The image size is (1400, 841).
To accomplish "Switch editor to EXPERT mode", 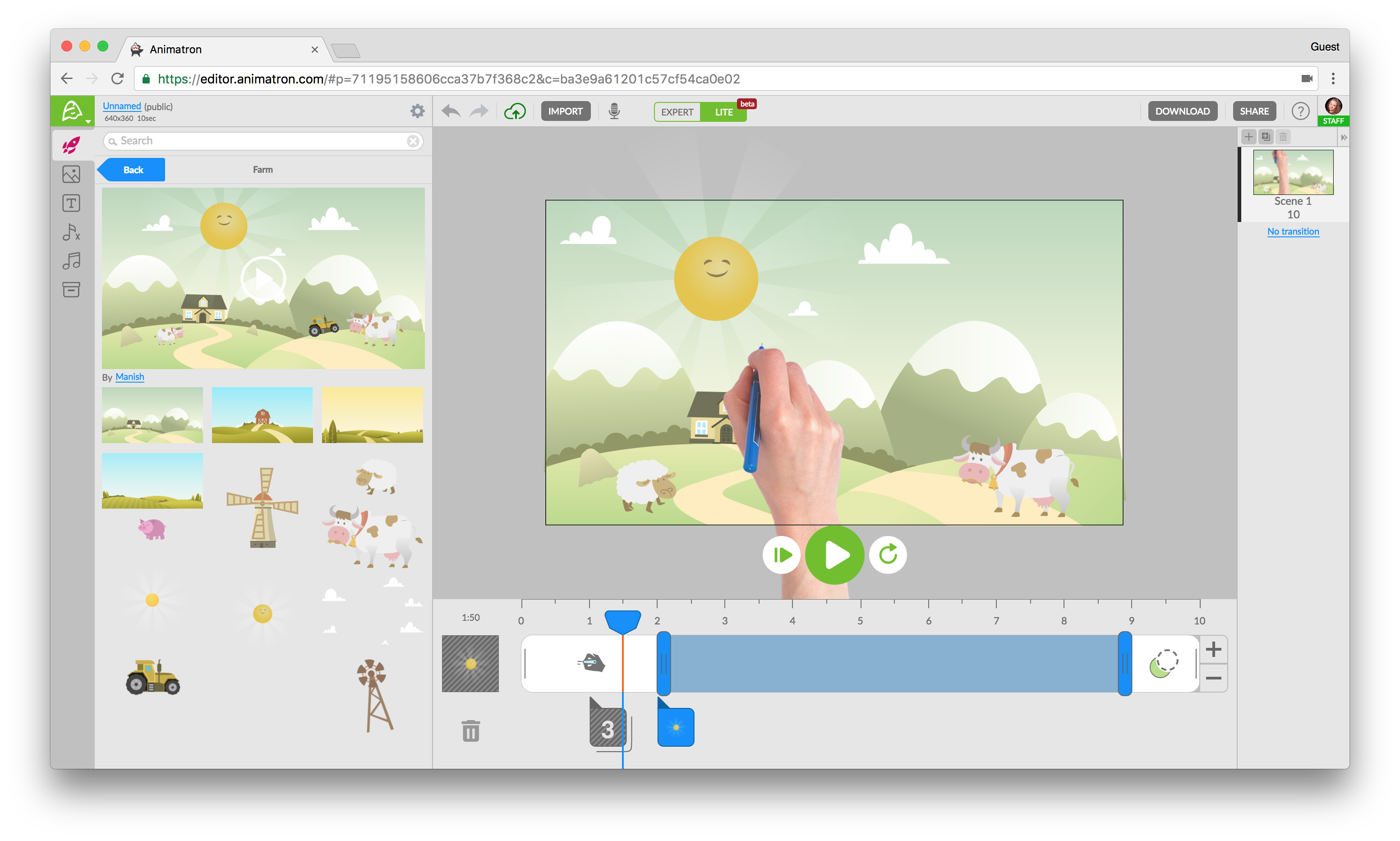I will click(677, 111).
